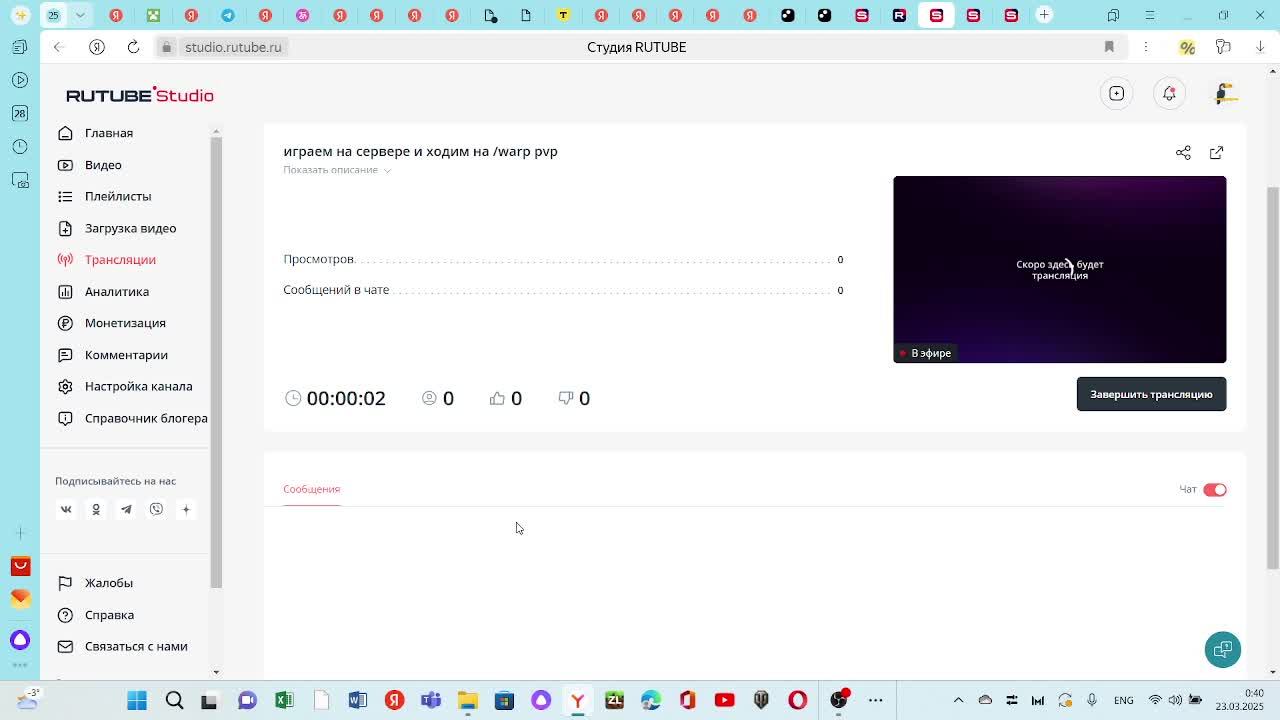Show hidden tray icons chevron

tap(958, 700)
